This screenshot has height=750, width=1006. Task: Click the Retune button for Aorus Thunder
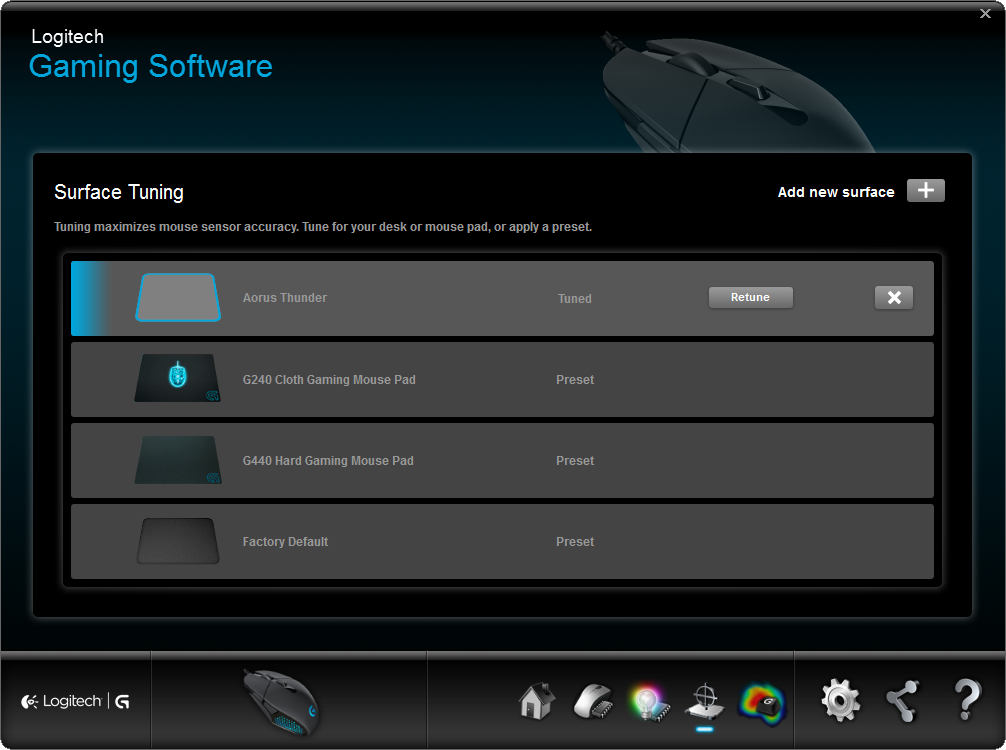point(751,297)
